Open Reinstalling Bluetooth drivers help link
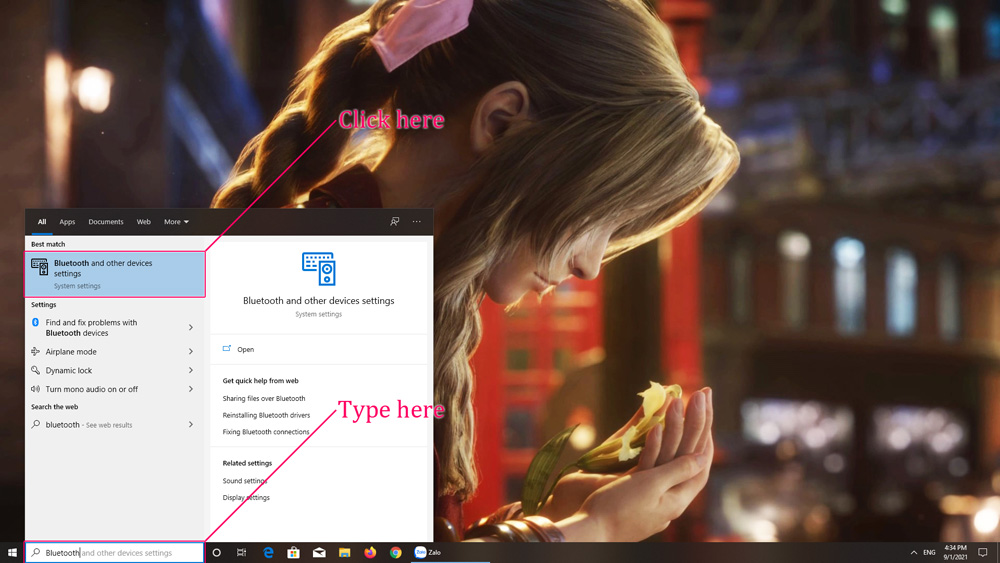Image resolution: width=1000 pixels, height=563 pixels. pos(266,415)
